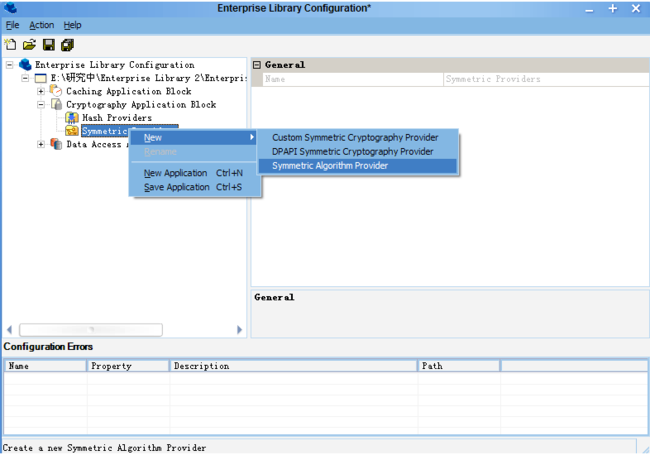Image resolution: width=650 pixels, height=455 pixels.
Task: Click the Cryptography Application Block lock icon
Action: (56, 104)
